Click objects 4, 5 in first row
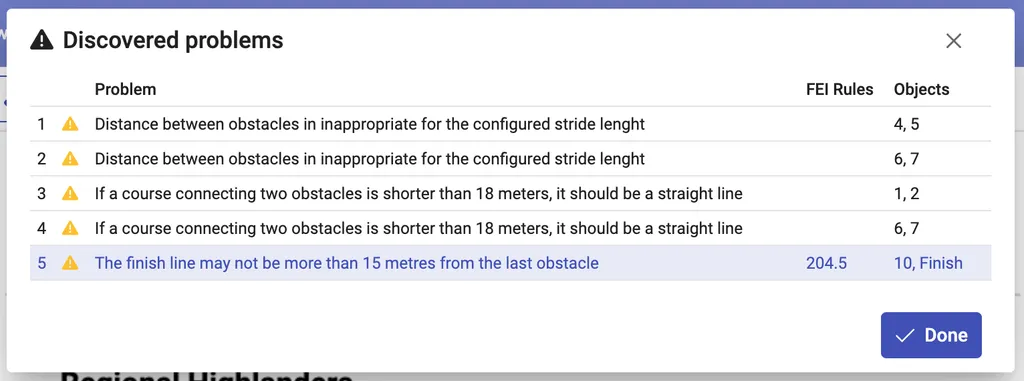1024x381 pixels. [906, 124]
